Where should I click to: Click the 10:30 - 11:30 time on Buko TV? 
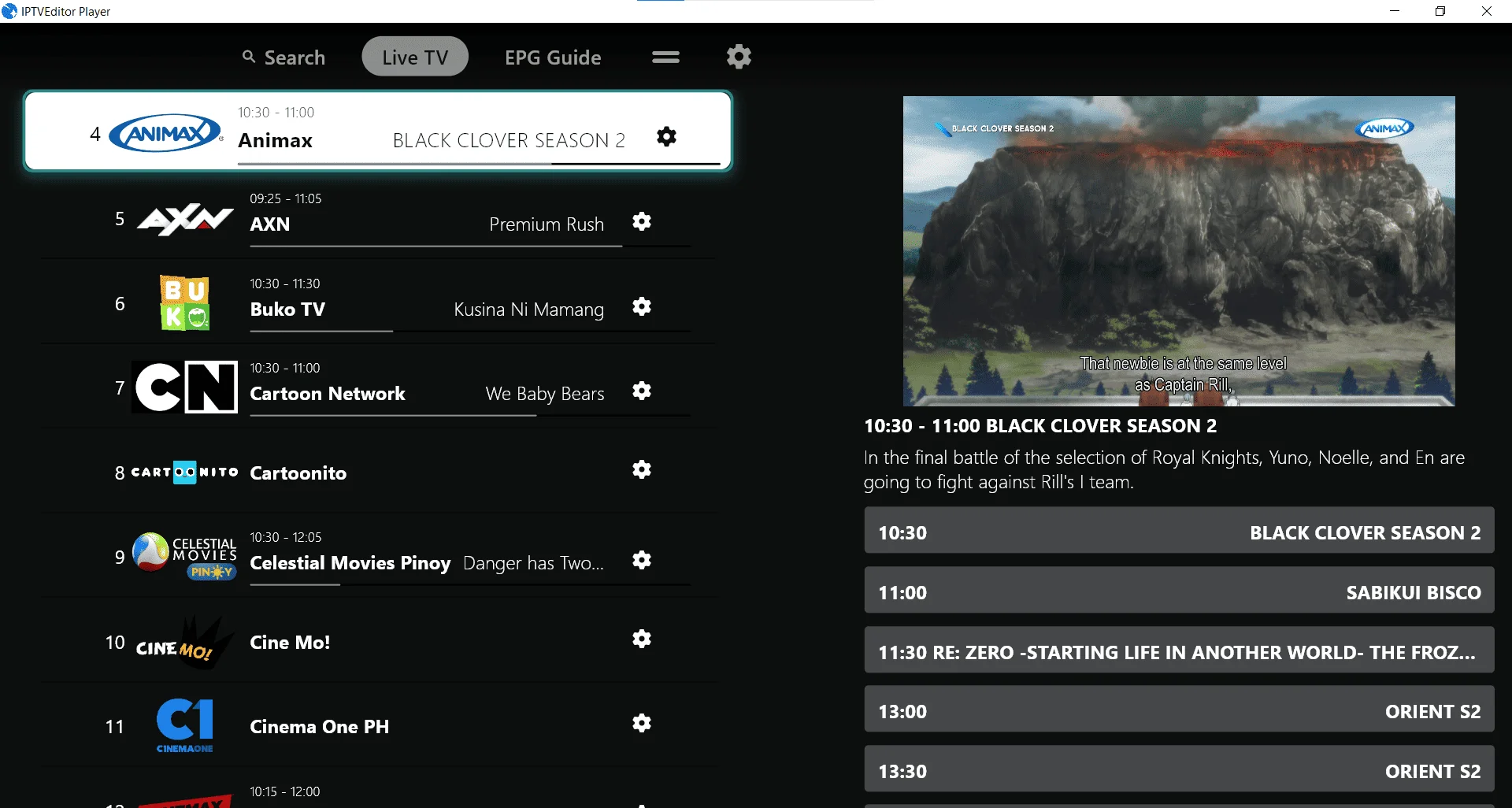click(x=285, y=284)
